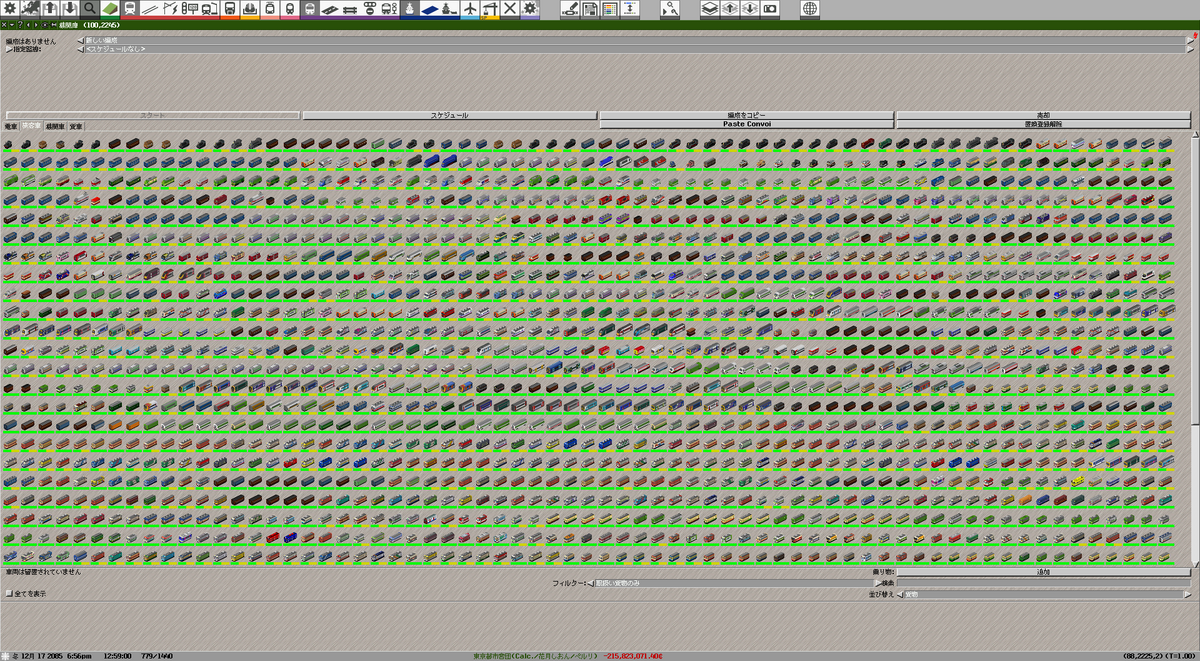
Task: Open the purple-underlined gear special tools
Action: 530,10
